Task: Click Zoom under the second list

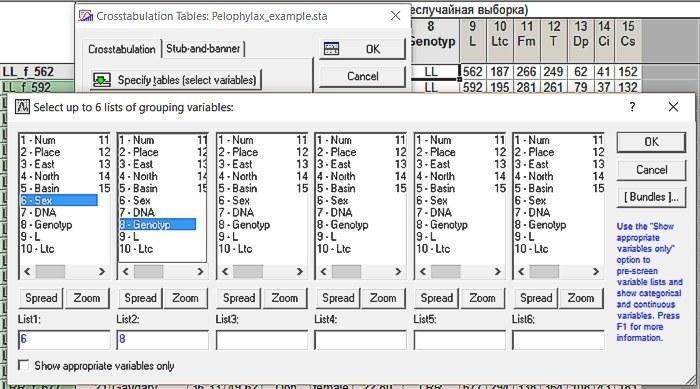Action: pos(185,298)
